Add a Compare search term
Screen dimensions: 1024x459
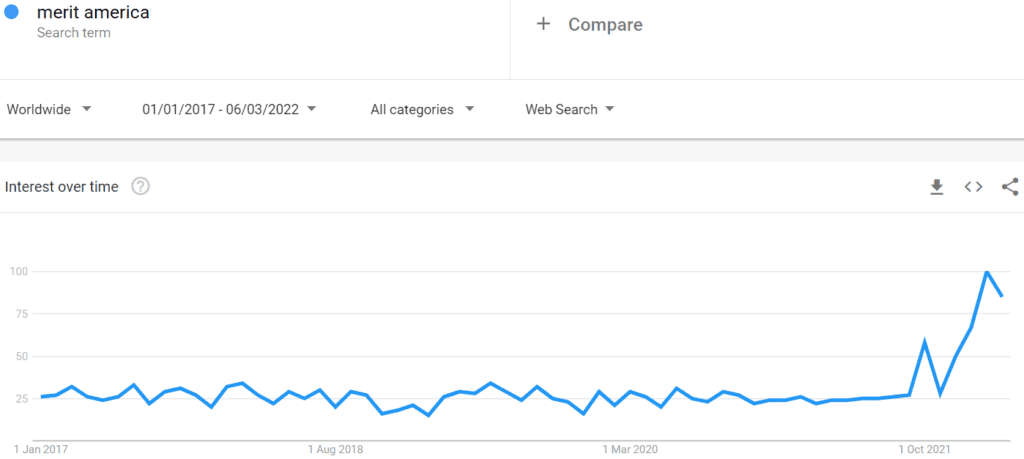605,25
